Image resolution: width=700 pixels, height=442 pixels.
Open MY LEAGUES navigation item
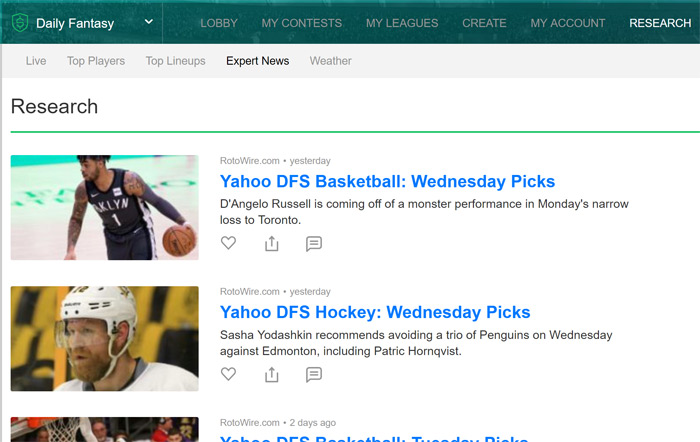pos(402,23)
